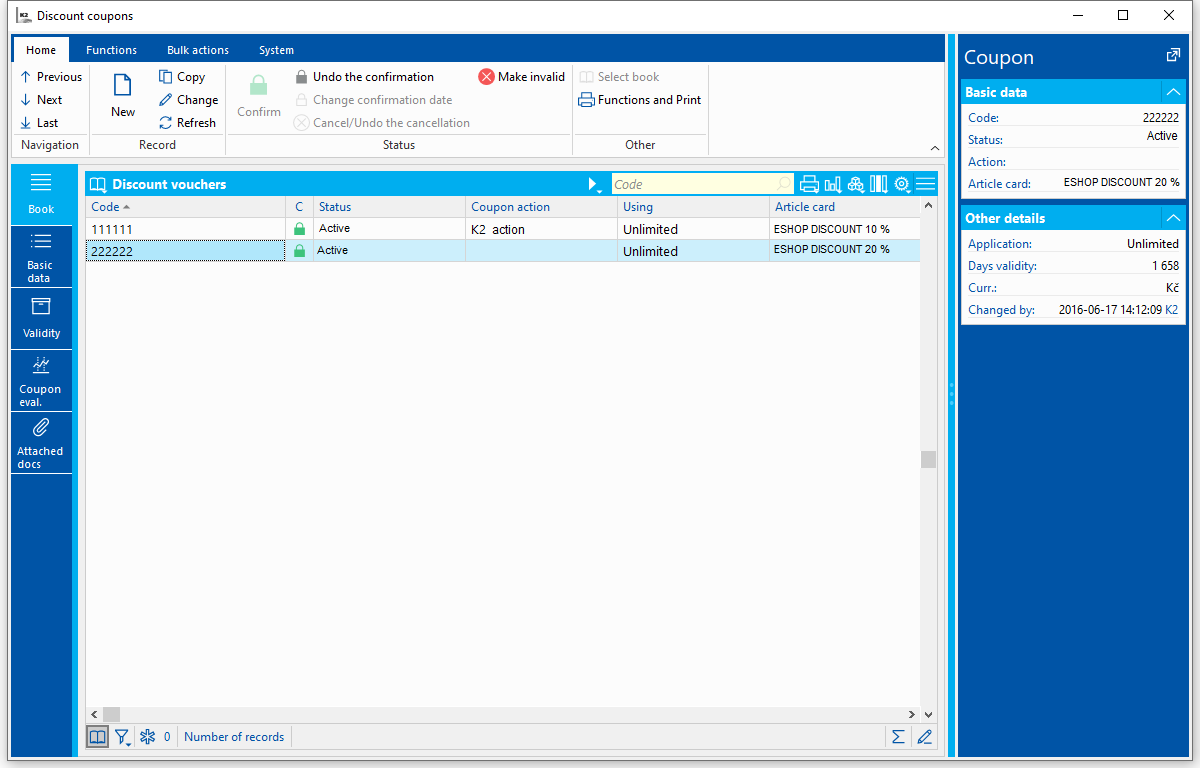Viewport: 1200px width, 768px height.
Task: Open Attached docs sidebar section
Action: [41, 443]
